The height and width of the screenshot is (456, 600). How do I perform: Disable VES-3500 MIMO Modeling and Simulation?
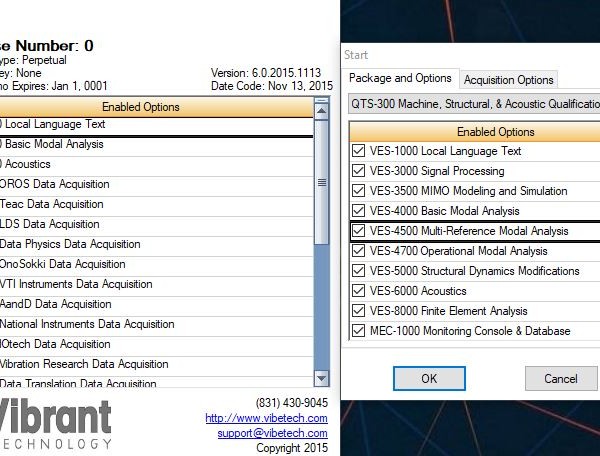(359, 191)
